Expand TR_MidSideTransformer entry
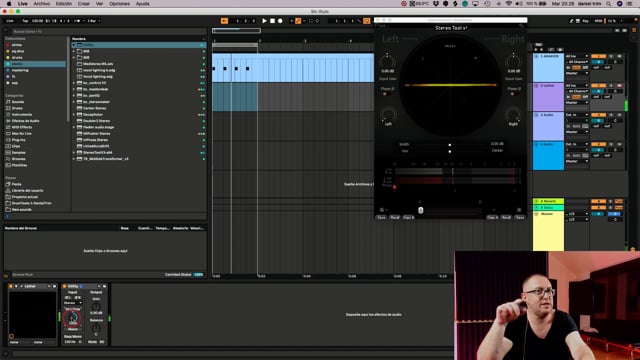The image size is (640, 360). click(x=74, y=159)
